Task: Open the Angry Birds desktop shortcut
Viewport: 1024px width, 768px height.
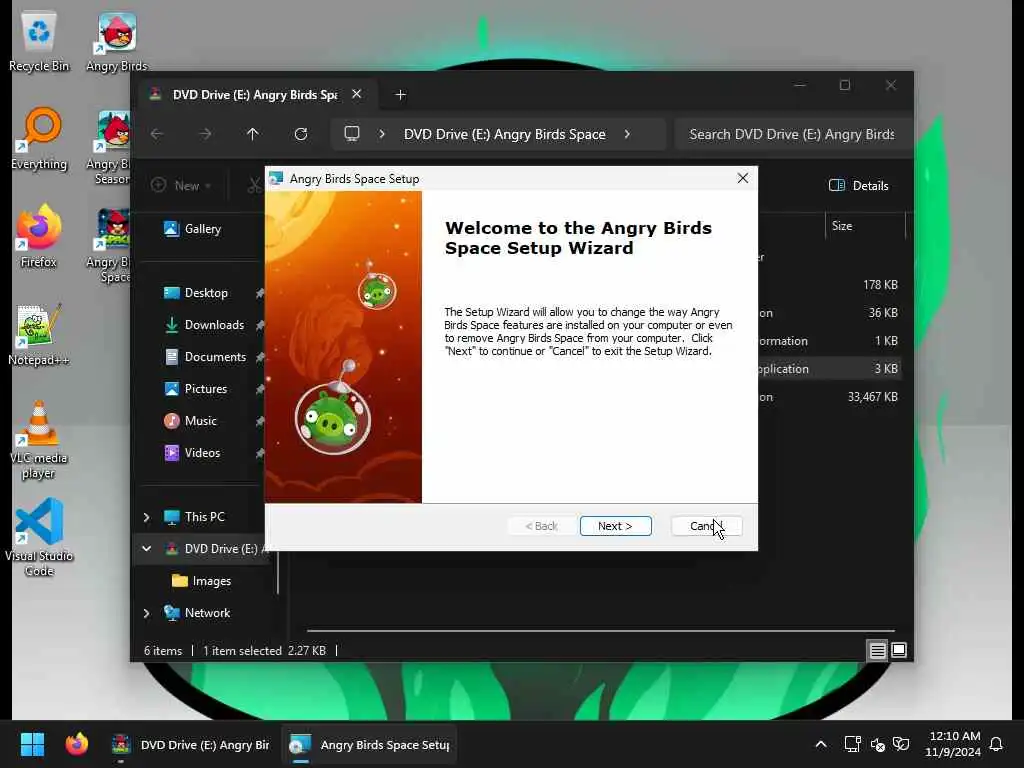Action: (117, 42)
